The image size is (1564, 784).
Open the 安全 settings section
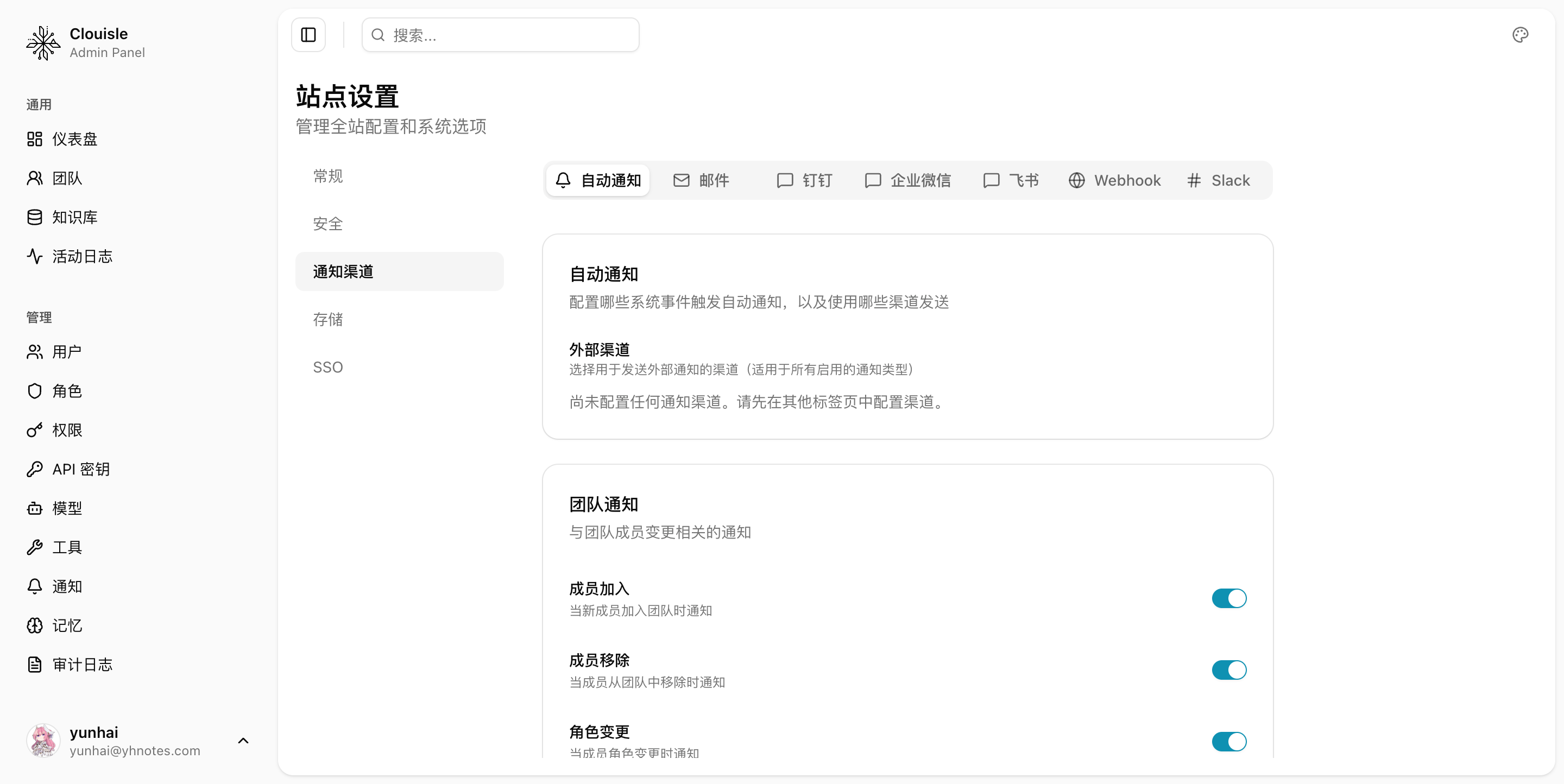[x=328, y=224]
